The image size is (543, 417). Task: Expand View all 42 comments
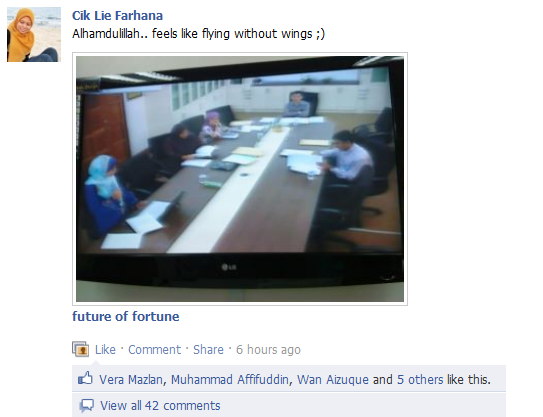click(160, 406)
